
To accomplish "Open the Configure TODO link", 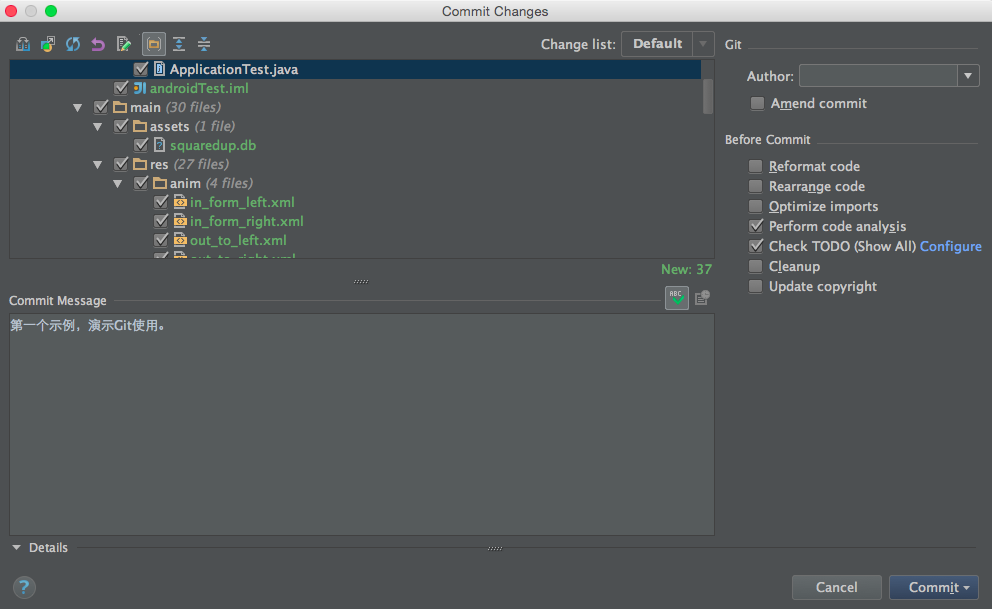I will (x=950, y=246).
